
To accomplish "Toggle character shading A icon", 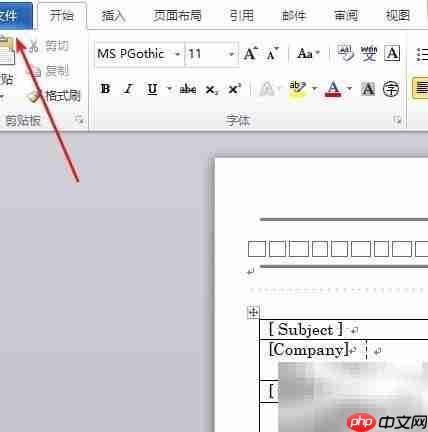I will click(368, 89).
